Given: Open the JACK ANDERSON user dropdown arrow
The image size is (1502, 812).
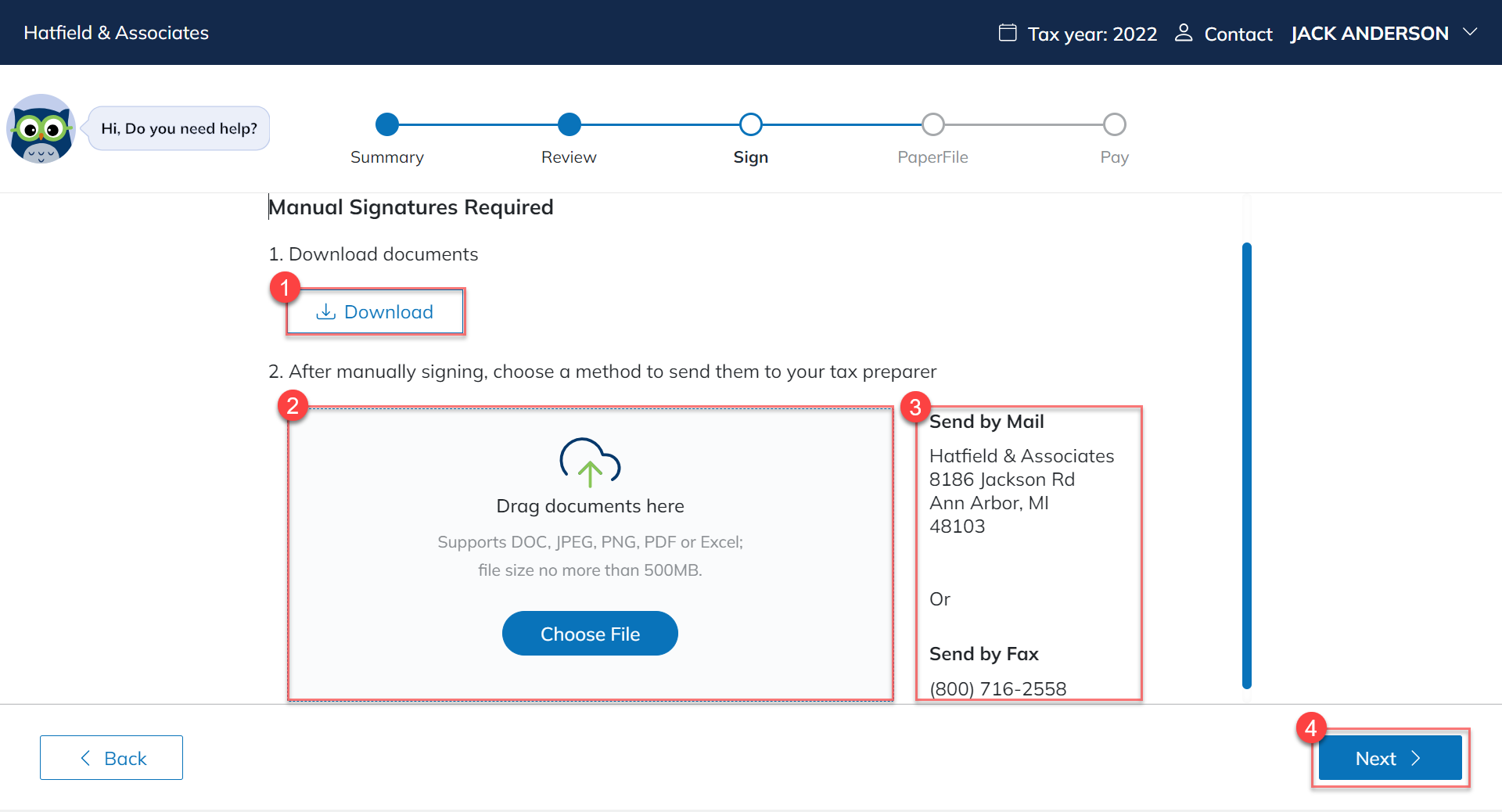Looking at the screenshot, I should click(1470, 33).
